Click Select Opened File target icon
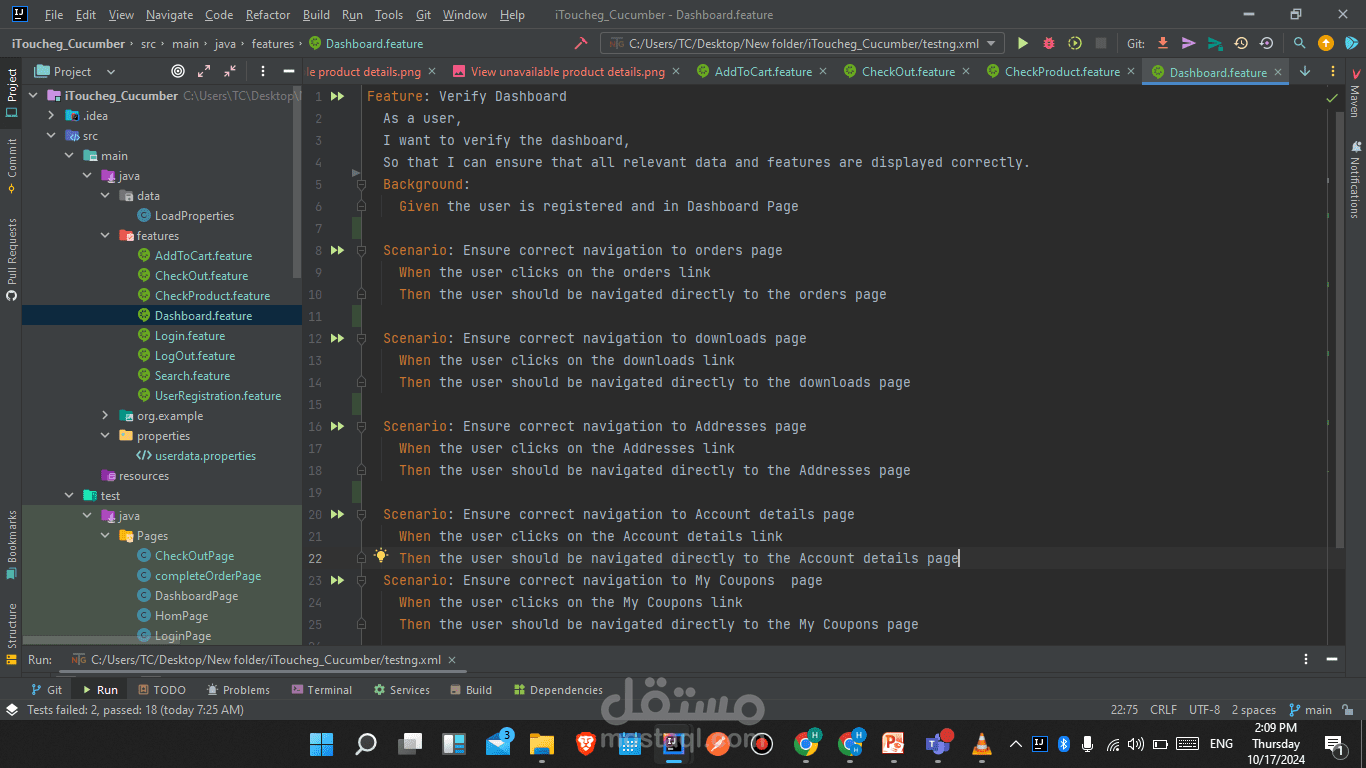The width and height of the screenshot is (1366, 768). click(x=178, y=72)
